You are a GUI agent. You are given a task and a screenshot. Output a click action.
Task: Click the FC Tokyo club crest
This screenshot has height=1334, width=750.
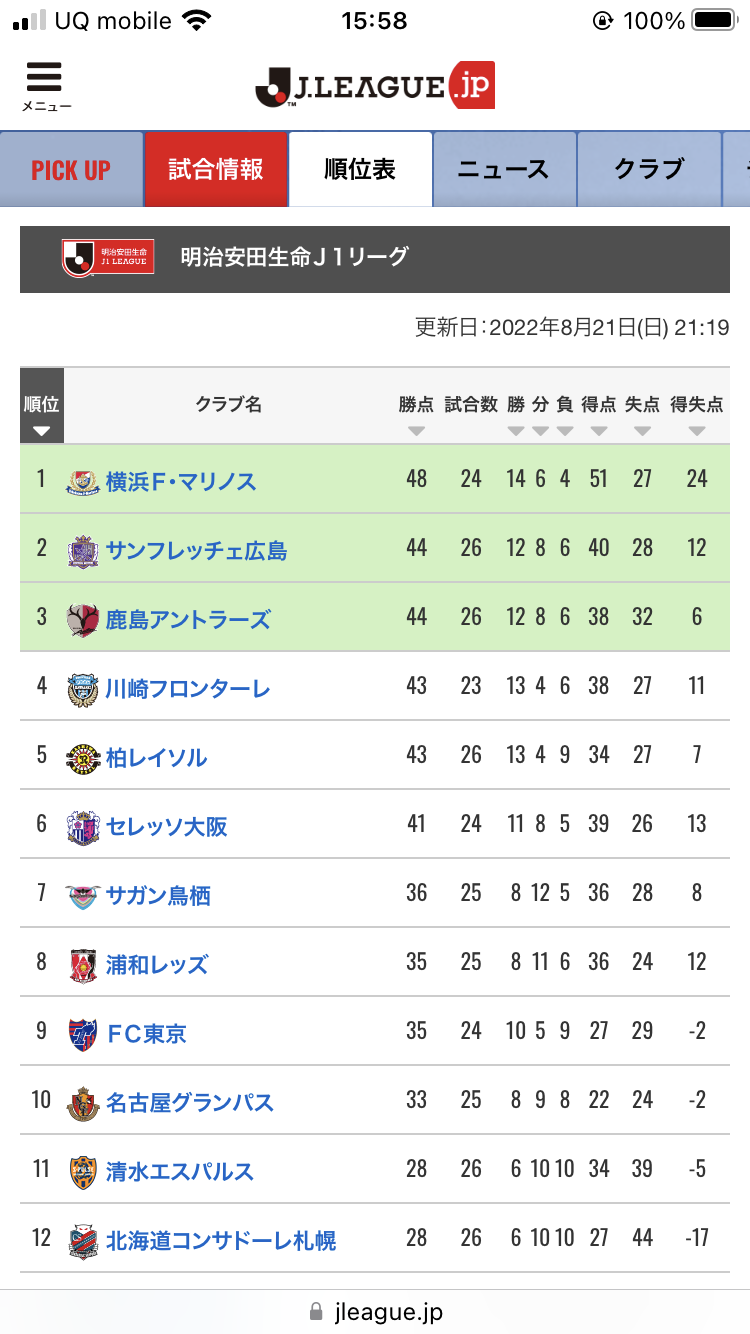(83, 1033)
